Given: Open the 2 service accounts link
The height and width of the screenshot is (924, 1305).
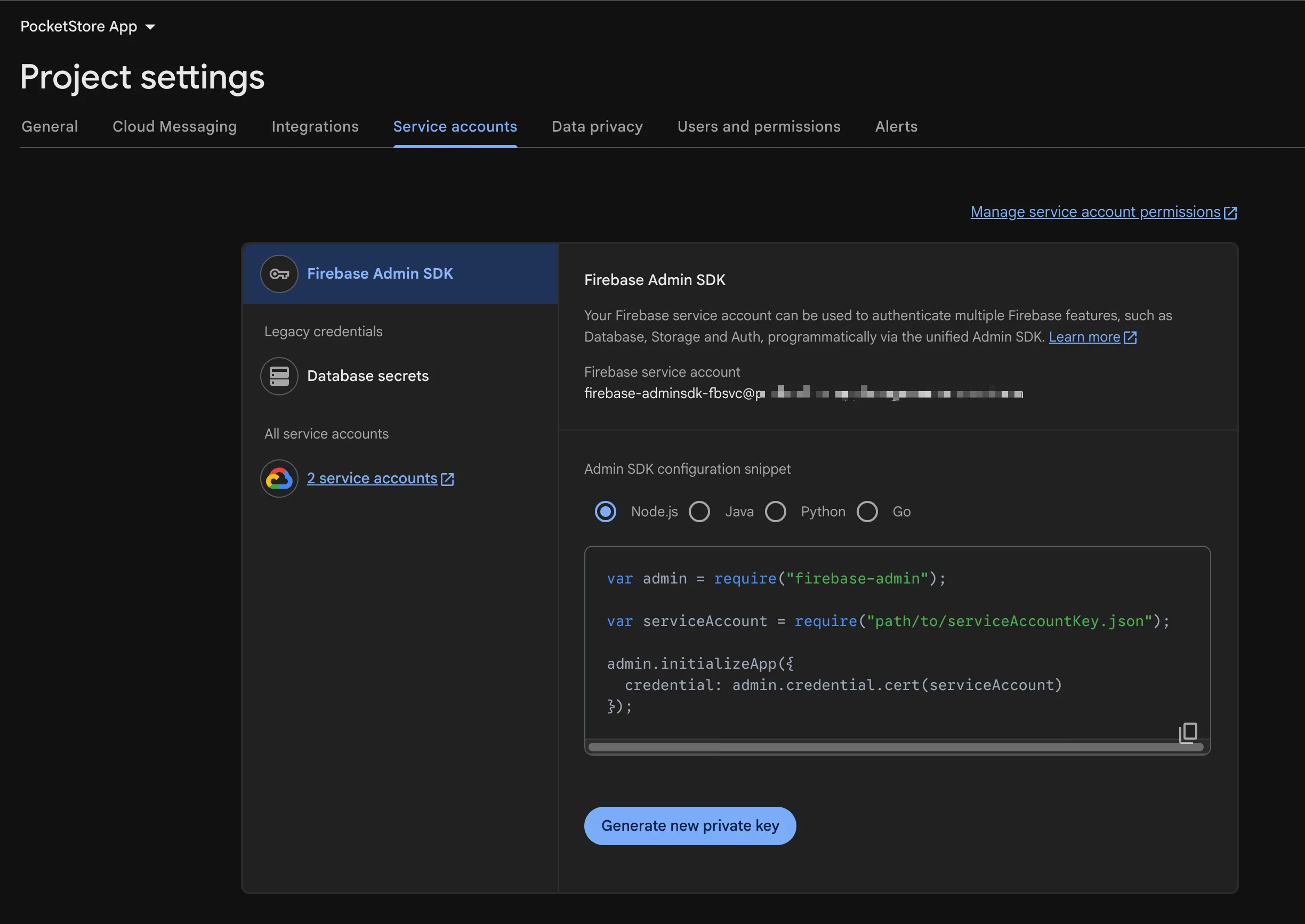Looking at the screenshot, I should tap(372, 479).
